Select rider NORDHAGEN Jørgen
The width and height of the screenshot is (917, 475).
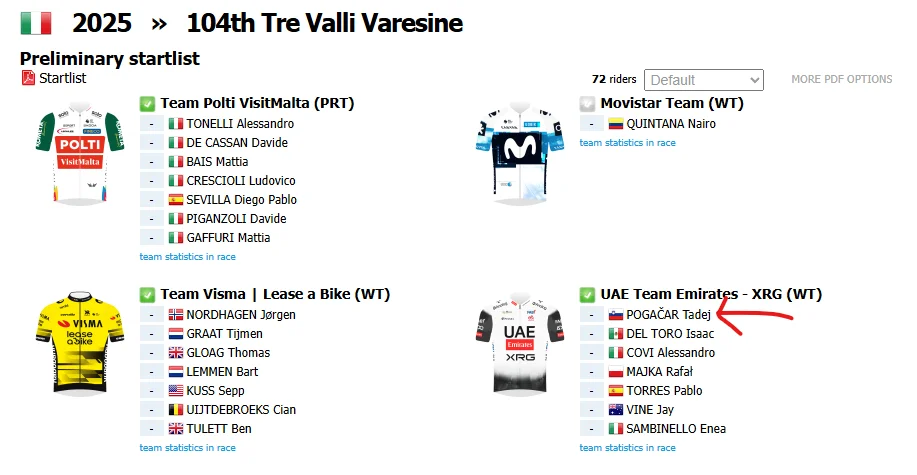pyautogui.click(x=241, y=315)
